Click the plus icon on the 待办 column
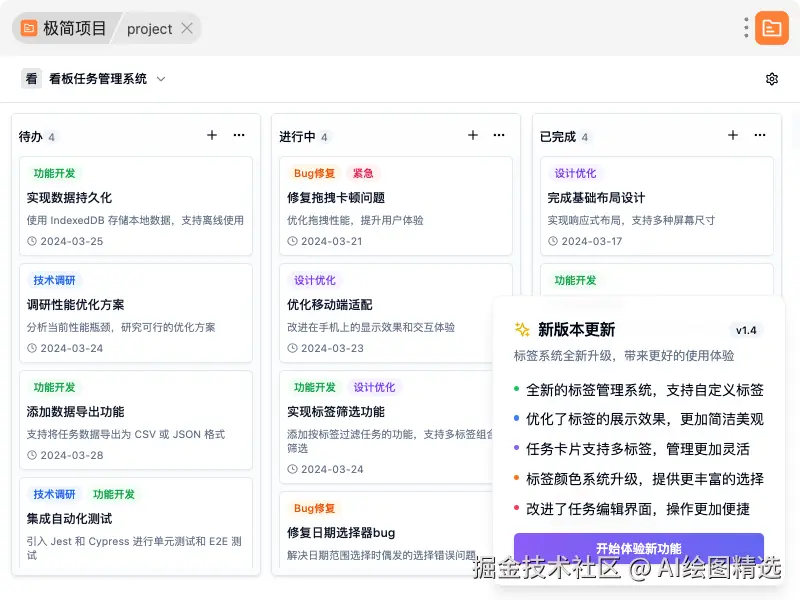The width and height of the screenshot is (800, 600). click(211, 134)
